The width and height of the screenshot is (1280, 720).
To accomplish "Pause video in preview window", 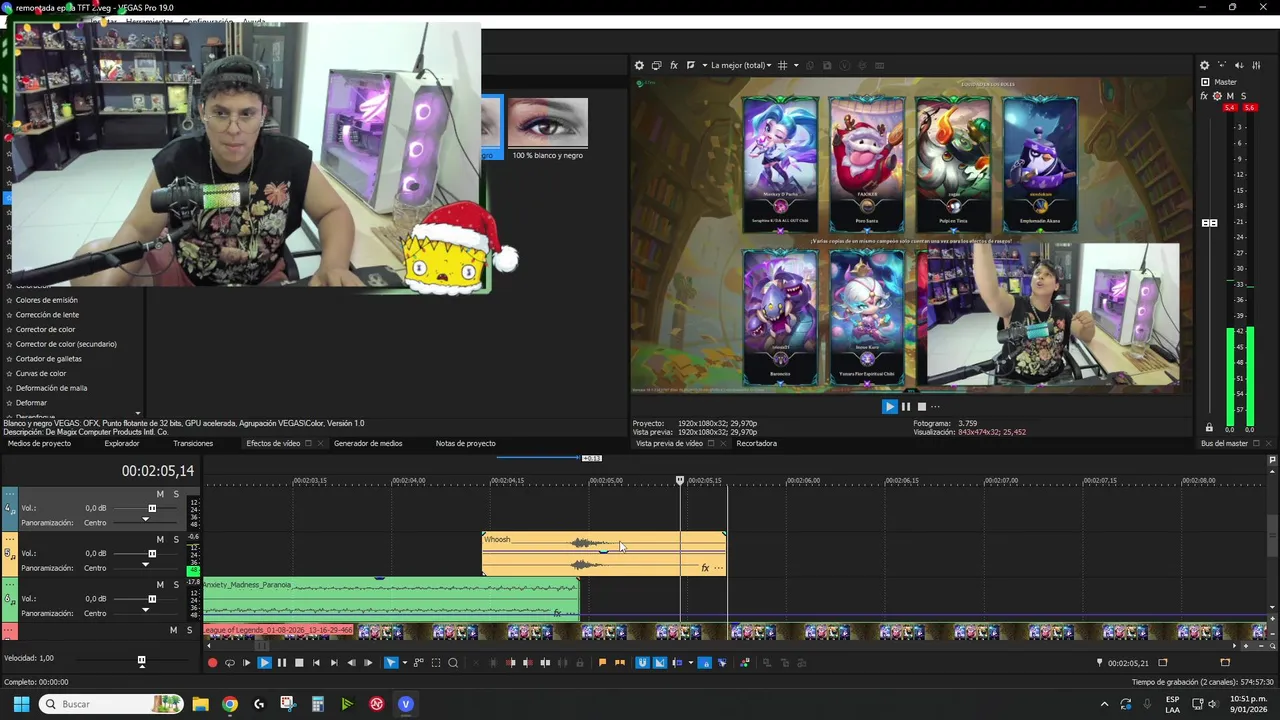I will [906, 406].
